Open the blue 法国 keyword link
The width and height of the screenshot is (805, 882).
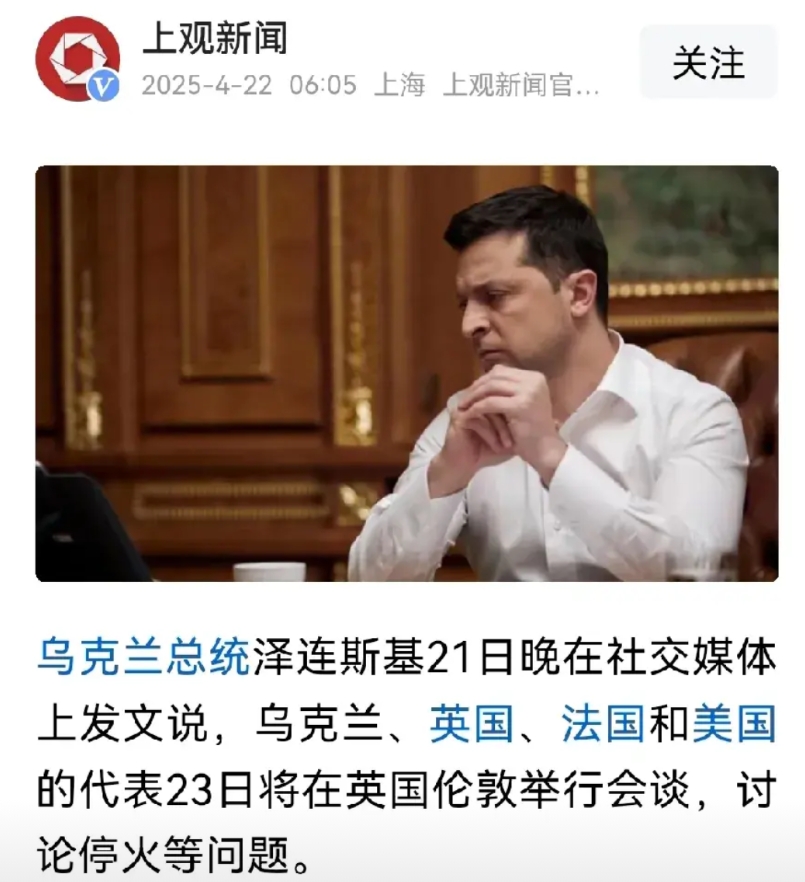[603, 723]
